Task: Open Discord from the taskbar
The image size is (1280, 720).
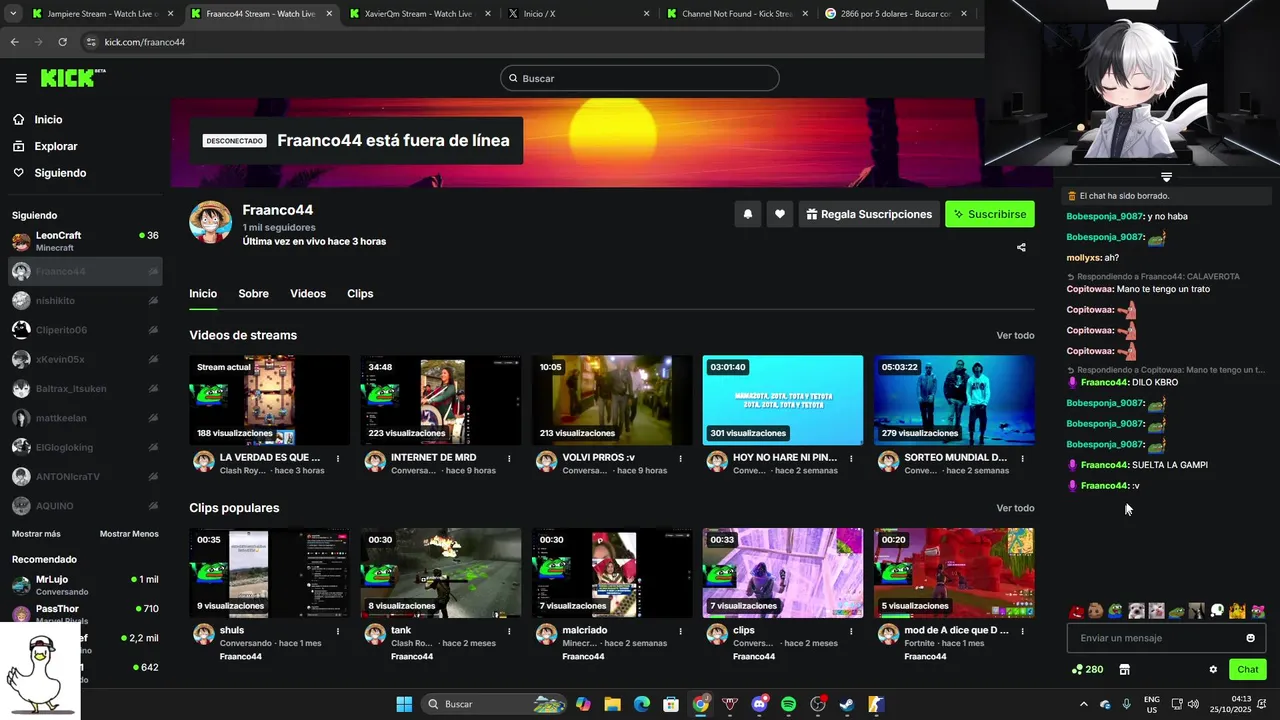Action: 759,704
